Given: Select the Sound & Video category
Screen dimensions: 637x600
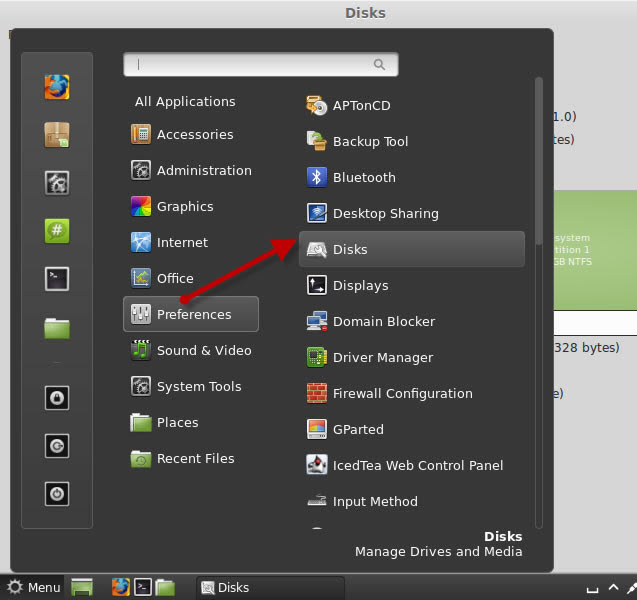Looking at the screenshot, I should [191, 350].
